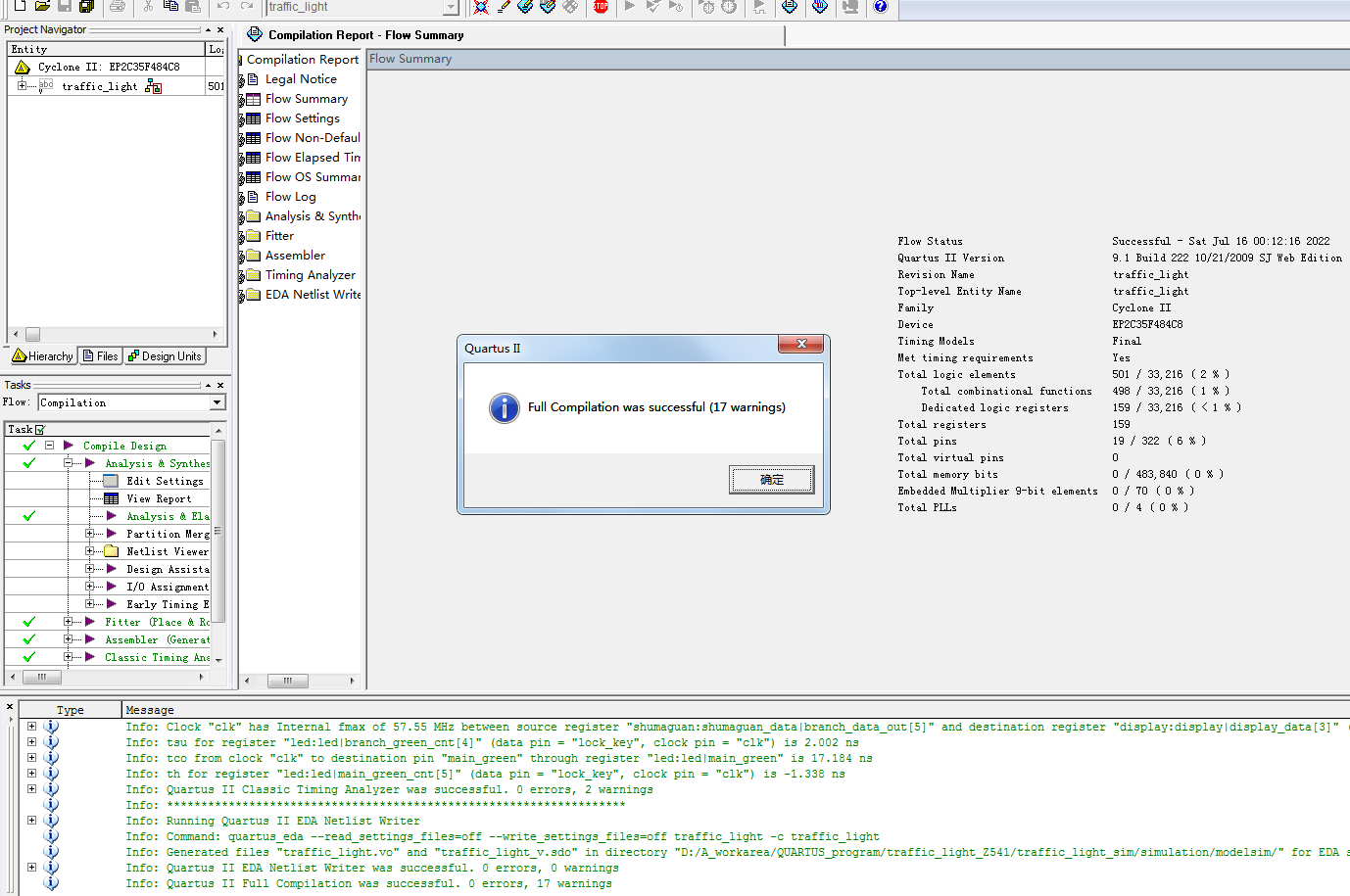Image resolution: width=1350 pixels, height=896 pixels.
Task: Expand the traffic_light entity in Project Navigator
Action: click(x=22, y=86)
